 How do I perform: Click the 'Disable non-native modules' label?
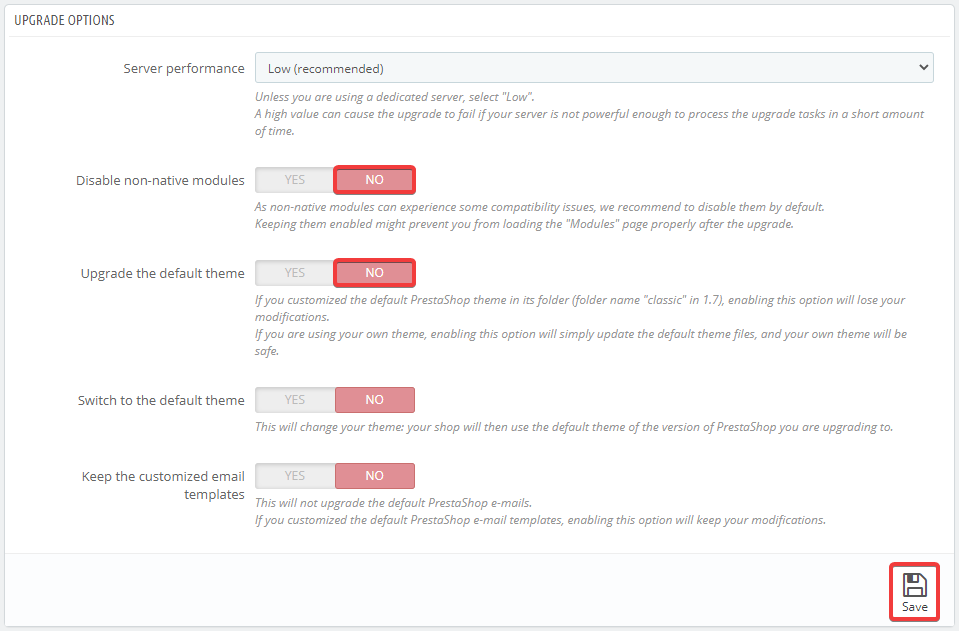(160, 181)
